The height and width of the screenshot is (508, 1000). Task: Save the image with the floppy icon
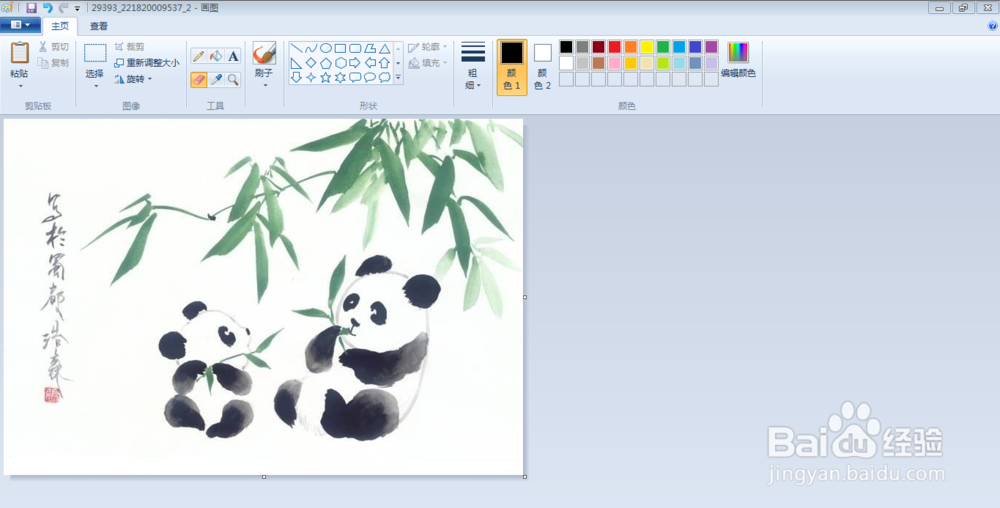(x=31, y=8)
